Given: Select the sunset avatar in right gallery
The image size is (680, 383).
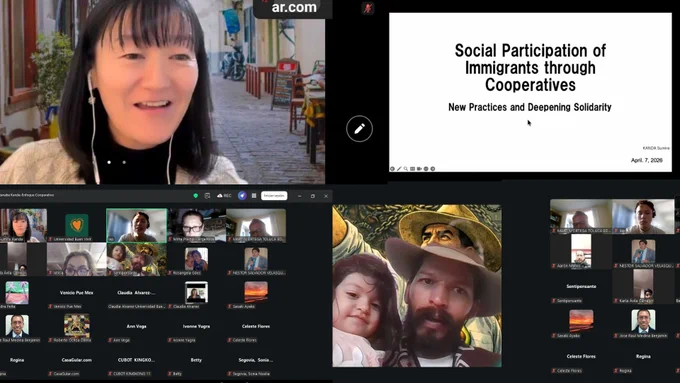Looking at the screenshot, I should coord(581,321).
